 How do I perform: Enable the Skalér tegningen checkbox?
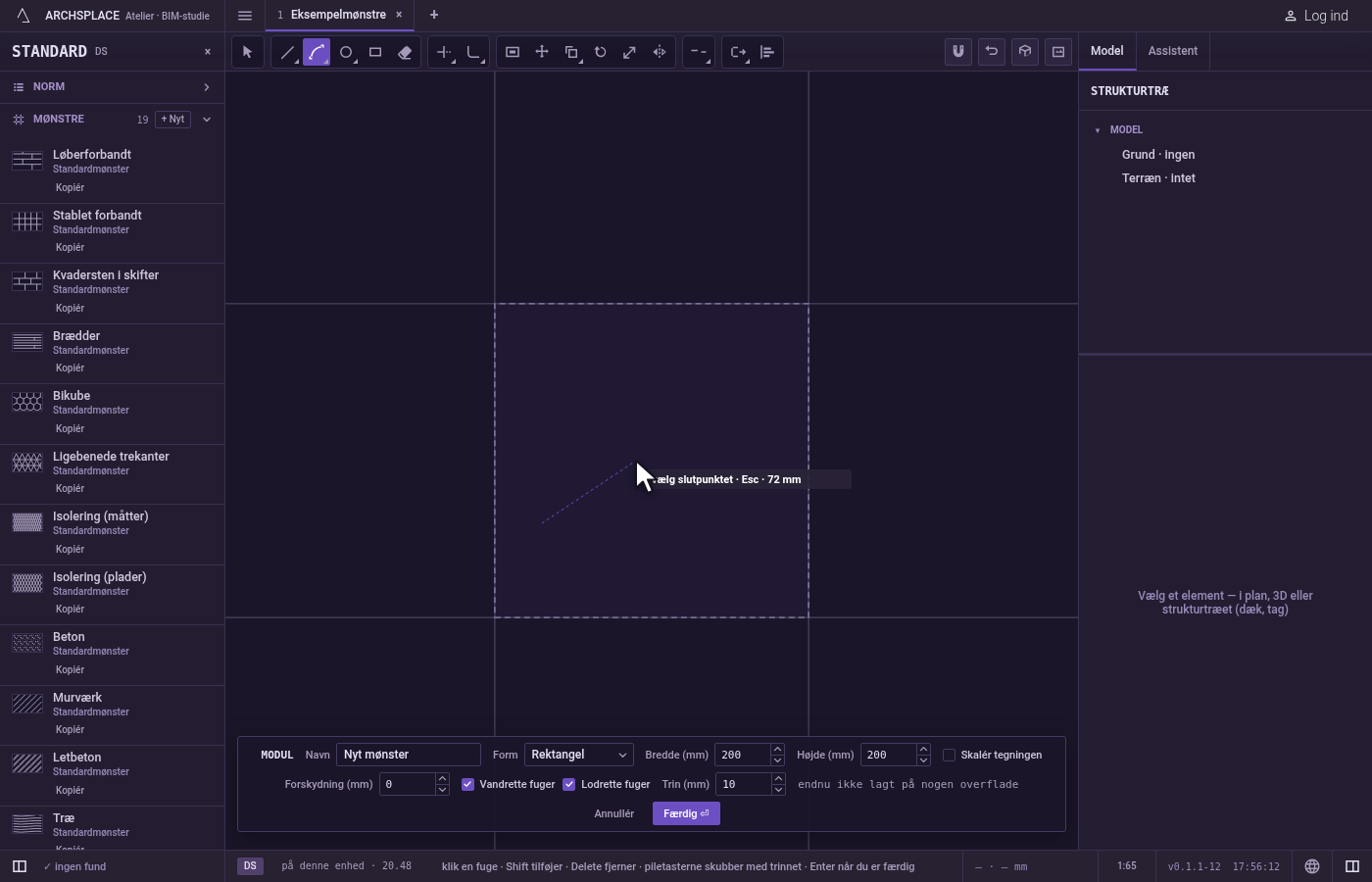point(950,755)
